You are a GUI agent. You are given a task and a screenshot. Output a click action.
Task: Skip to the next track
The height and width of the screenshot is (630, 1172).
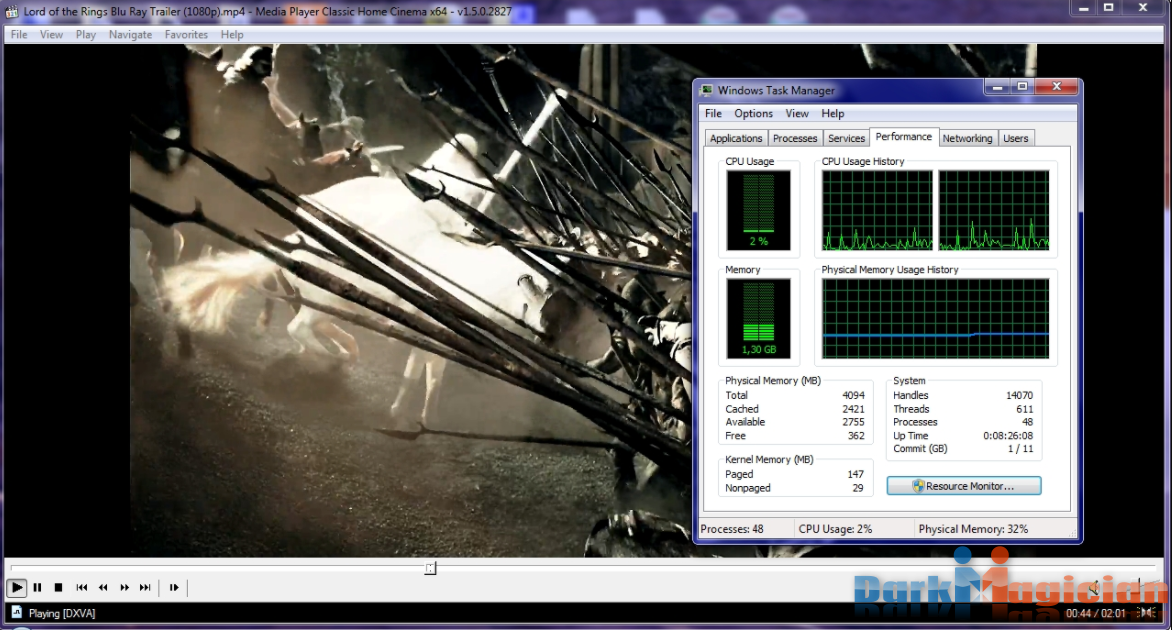[x=145, y=587]
